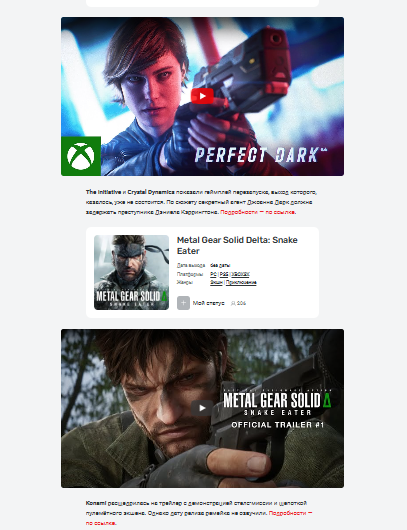Click The Initiative bold text in the article
Viewport: 407px width, 530px height.
point(103,192)
